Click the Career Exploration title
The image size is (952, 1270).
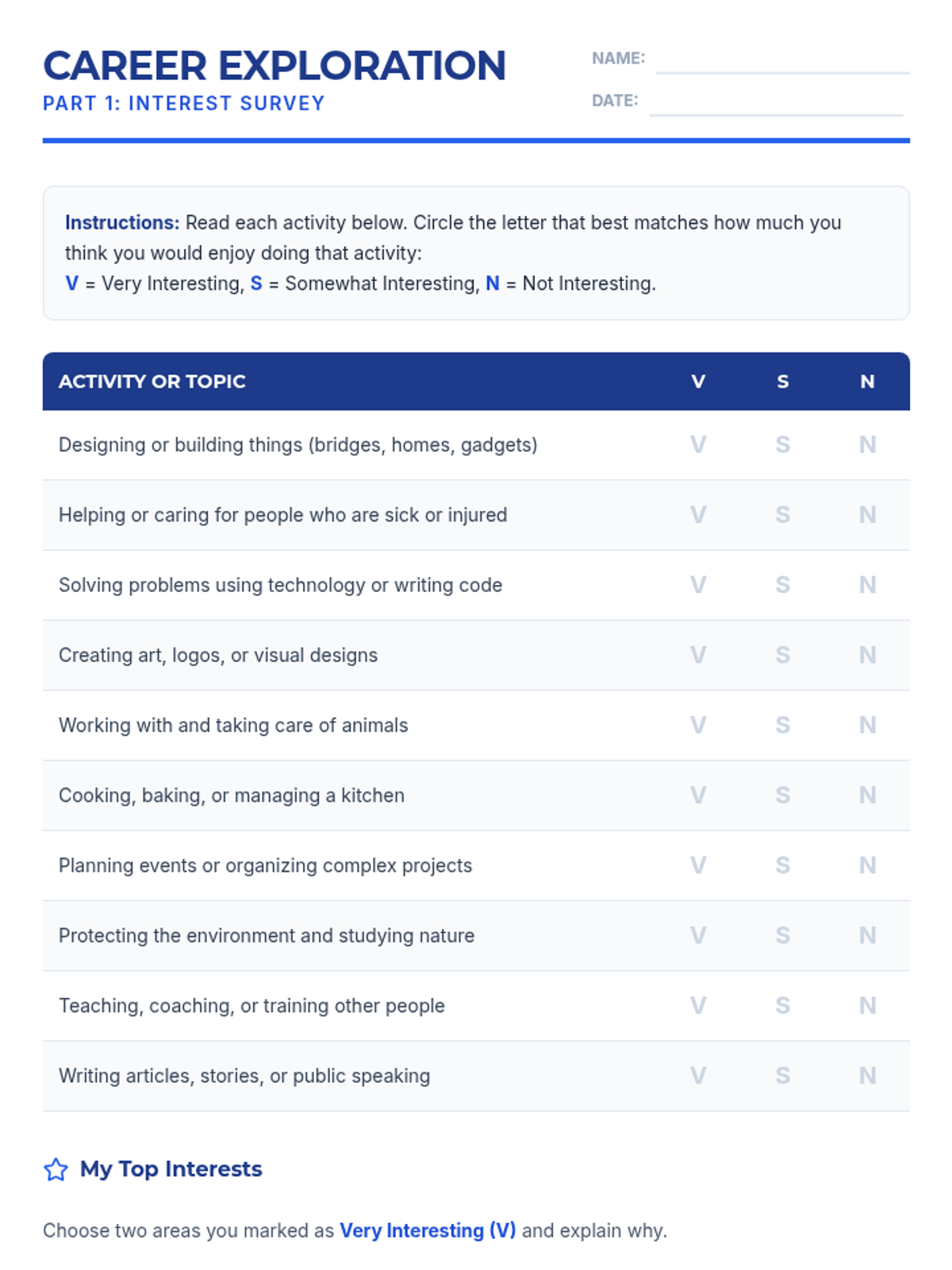click(x=274, y=65)
